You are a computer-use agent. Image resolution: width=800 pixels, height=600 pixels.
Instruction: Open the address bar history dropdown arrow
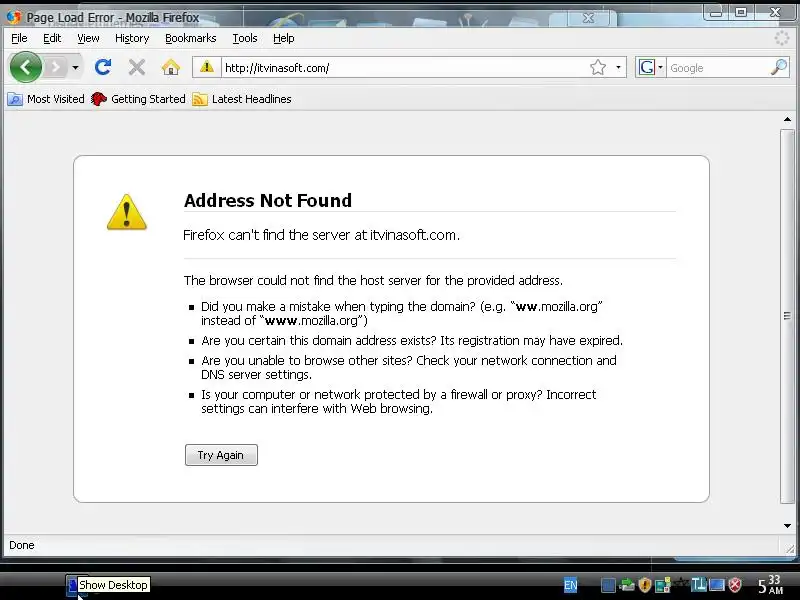click(x=618, y=67)
